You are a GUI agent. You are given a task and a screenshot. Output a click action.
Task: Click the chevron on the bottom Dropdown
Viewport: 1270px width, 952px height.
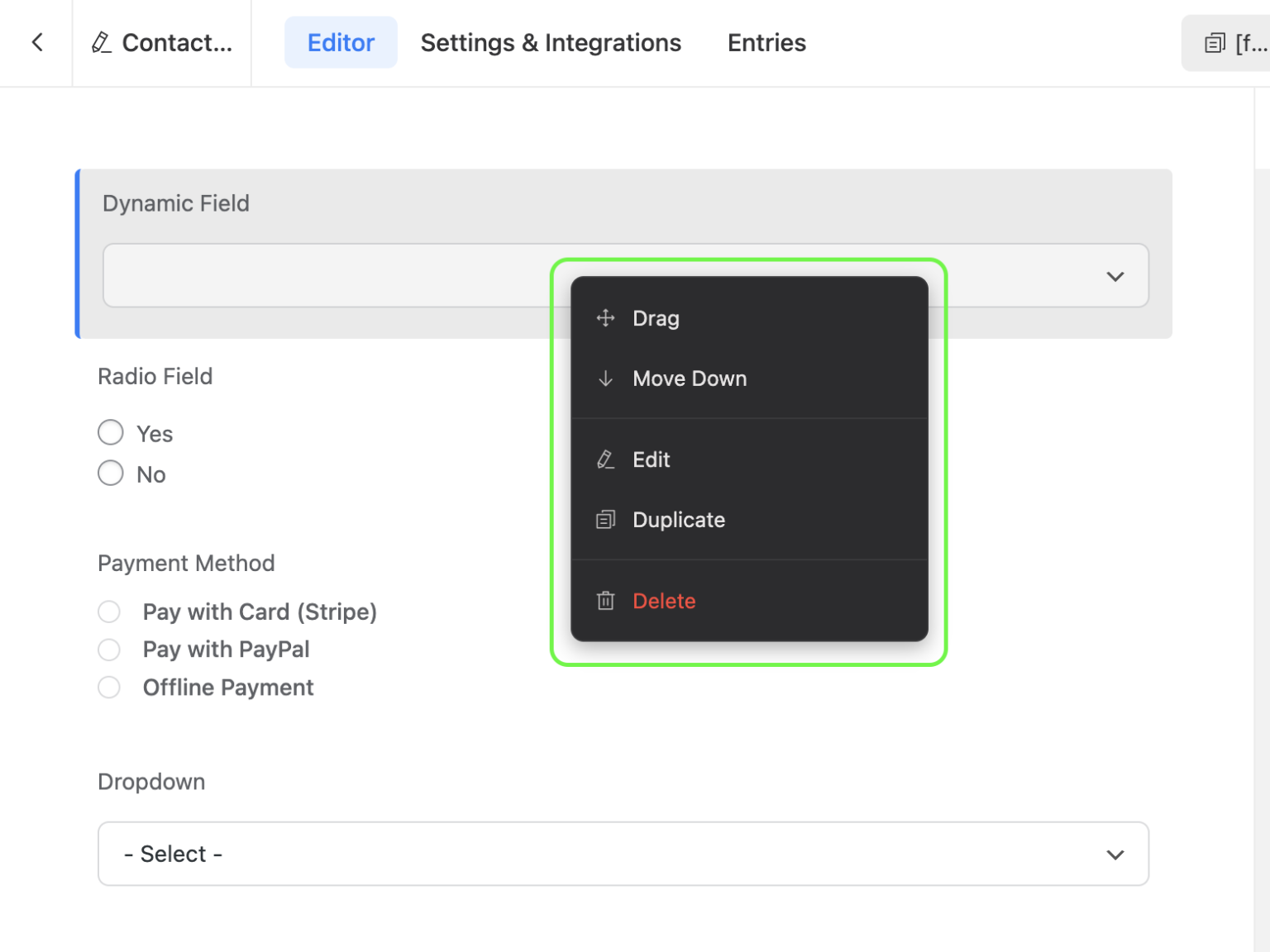1115,854
